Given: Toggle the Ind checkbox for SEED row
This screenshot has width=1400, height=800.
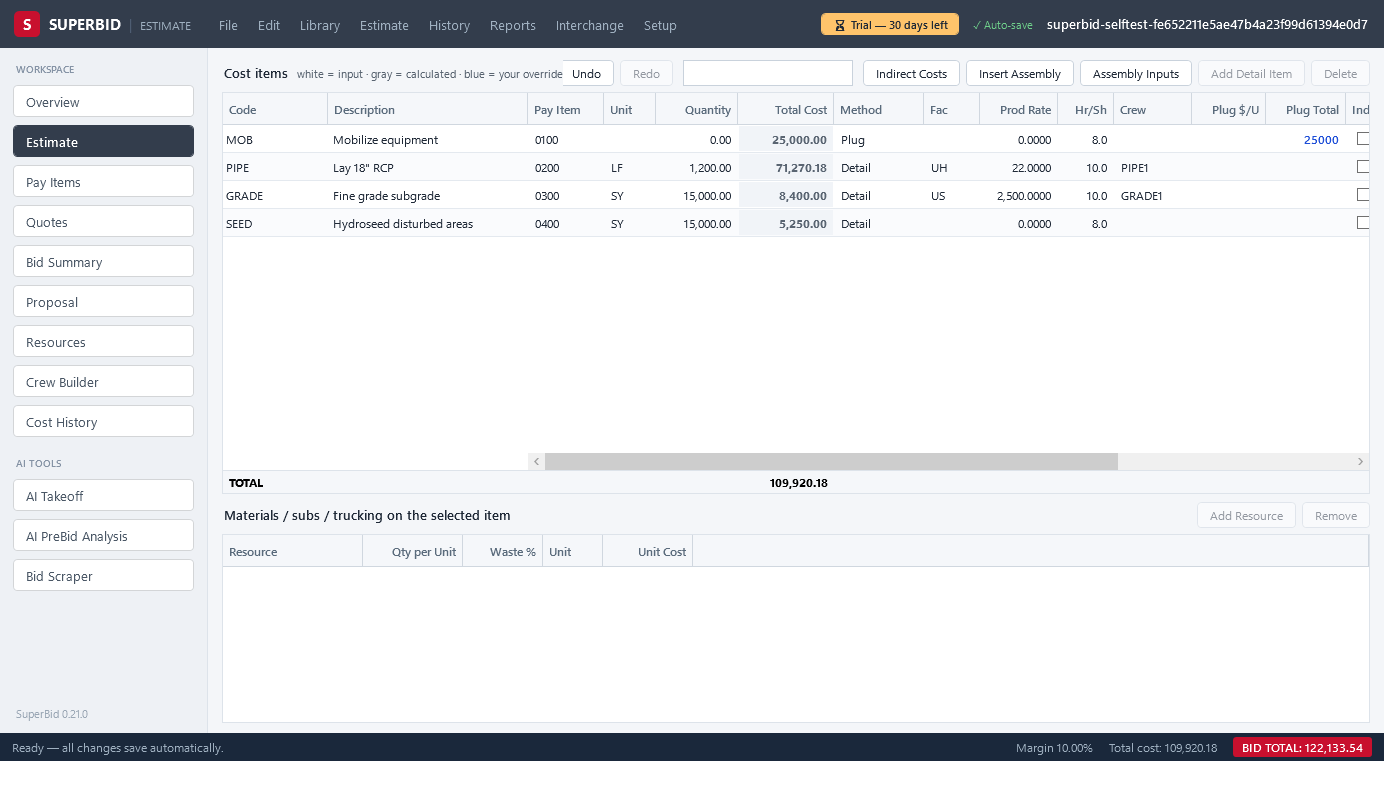Looking at the screenshot, I should point(1363,223).
